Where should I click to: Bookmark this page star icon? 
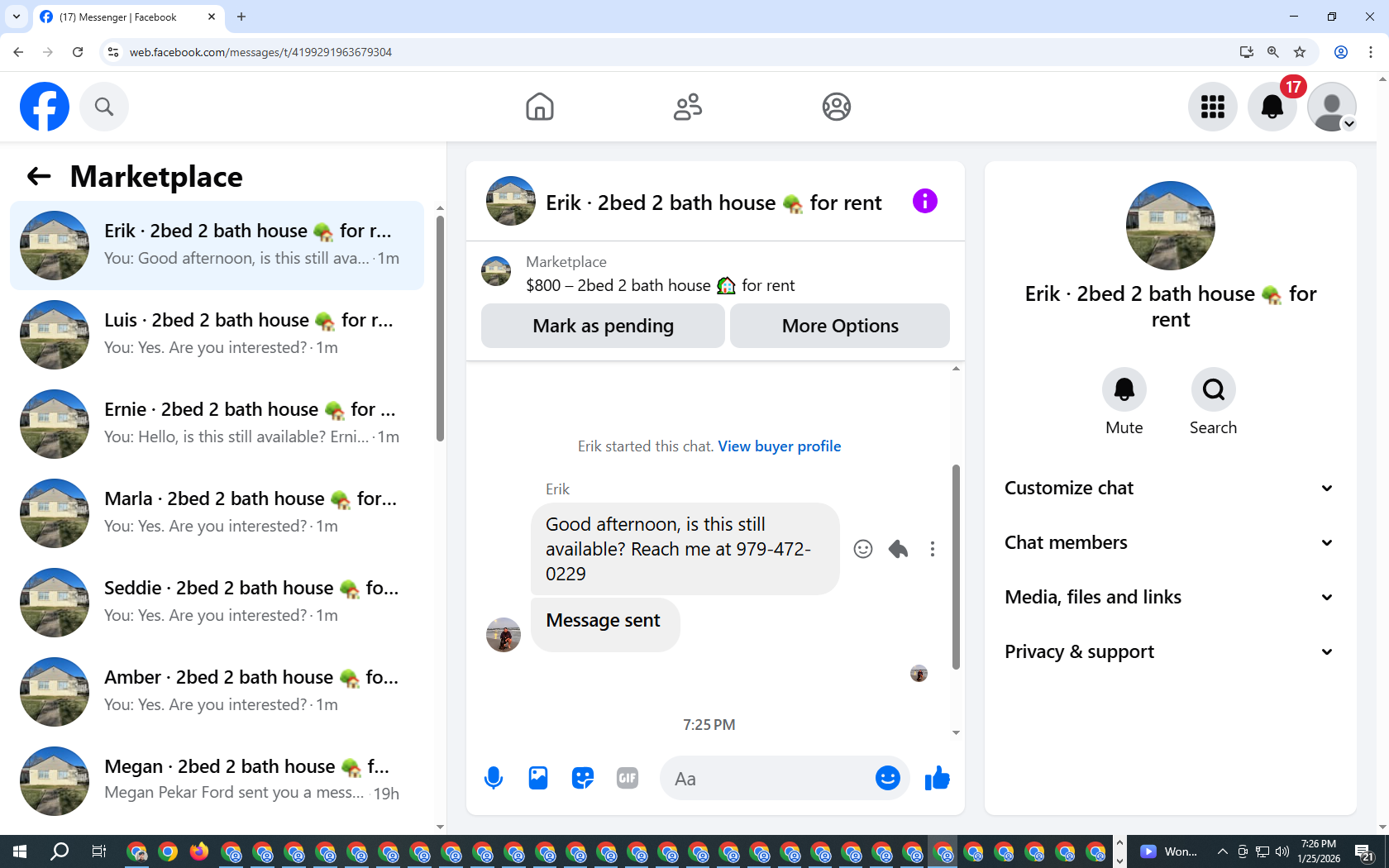(x=1300, y=52)
